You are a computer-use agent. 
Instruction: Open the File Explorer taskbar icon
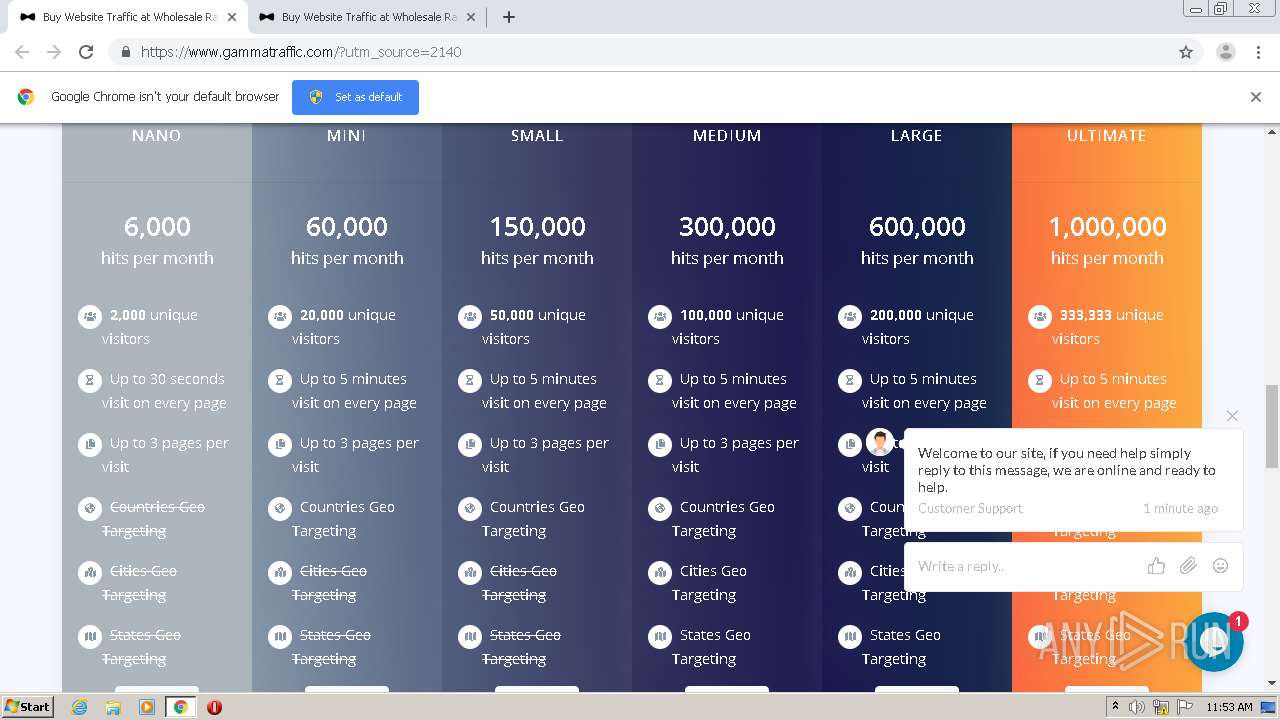(113, 707)
